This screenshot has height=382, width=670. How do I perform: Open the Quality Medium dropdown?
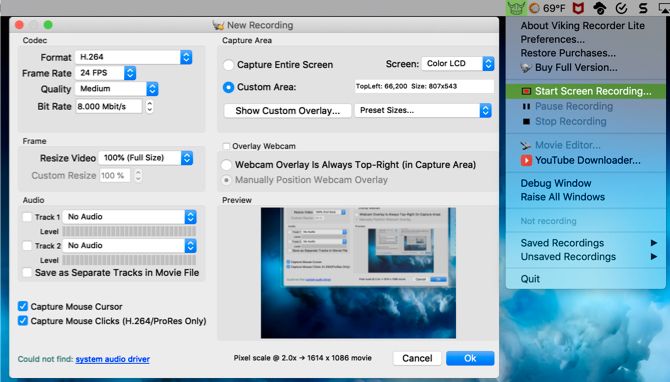117,89
